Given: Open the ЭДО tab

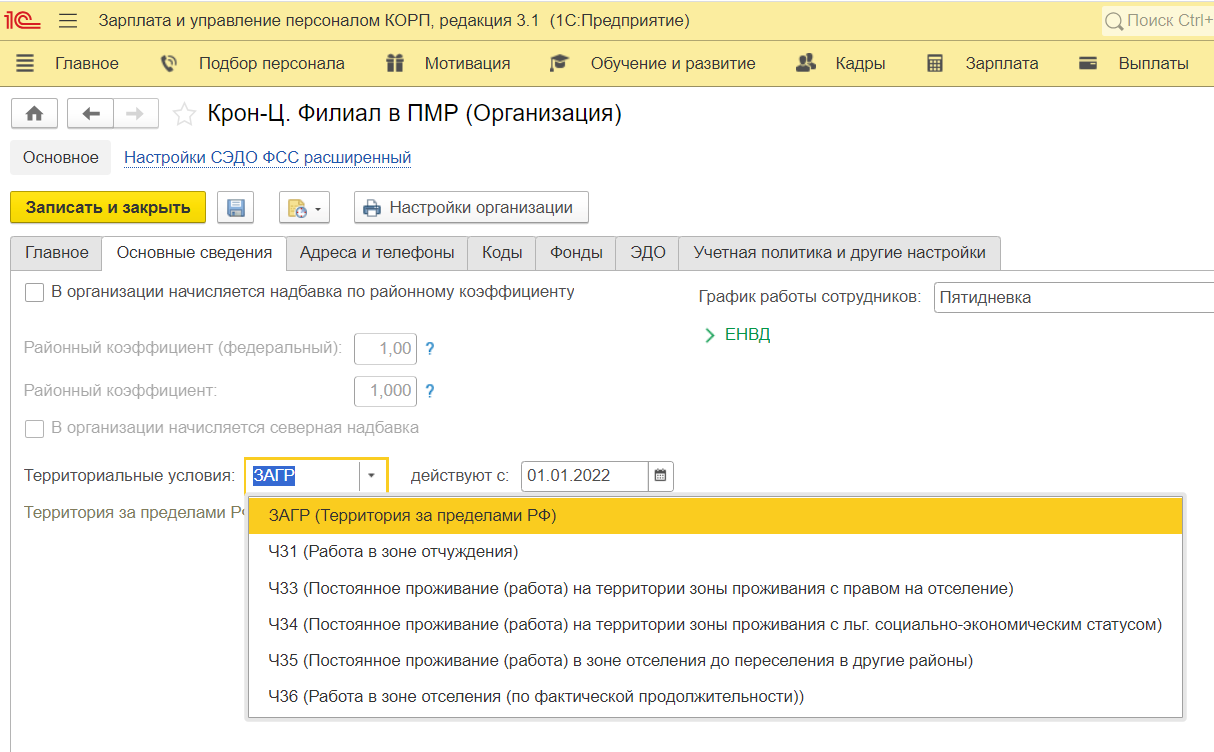Looking at the screenshot, I should pos(648,253).
